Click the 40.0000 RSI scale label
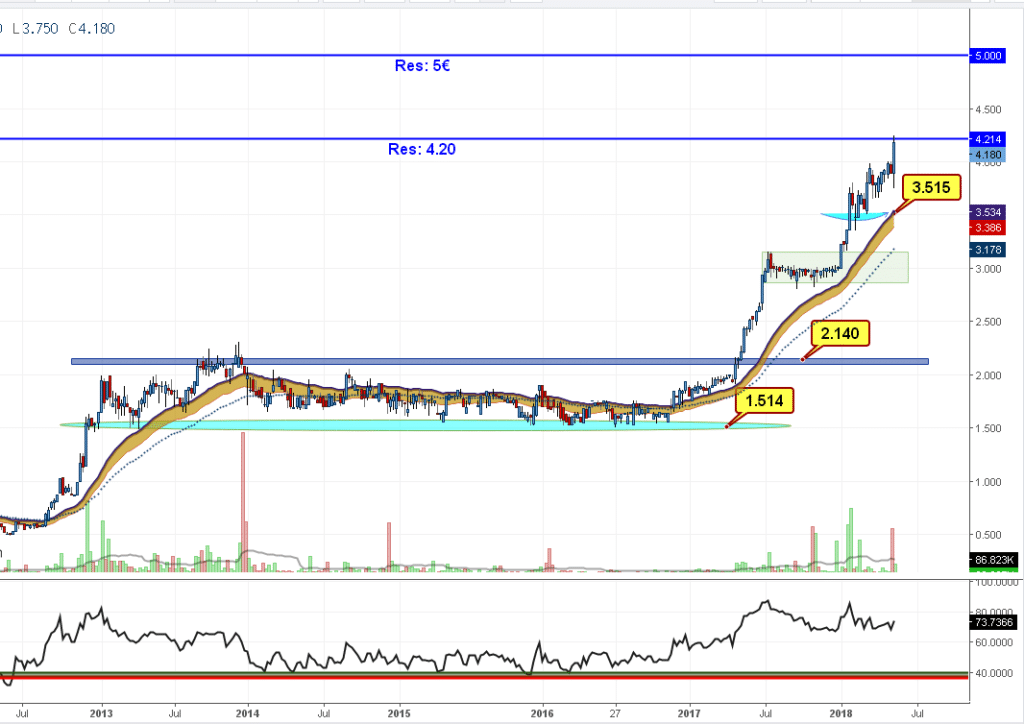 [993, 673]
